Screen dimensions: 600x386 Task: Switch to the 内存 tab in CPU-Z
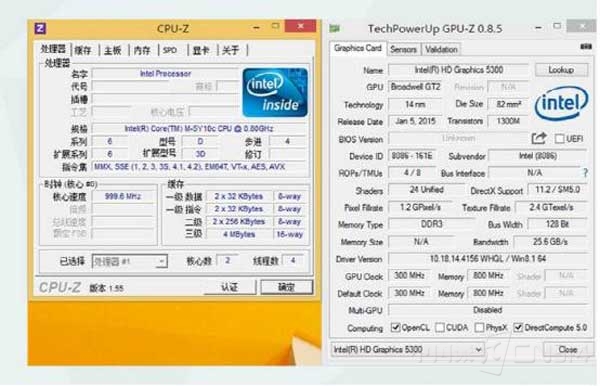tap(142, 50)
